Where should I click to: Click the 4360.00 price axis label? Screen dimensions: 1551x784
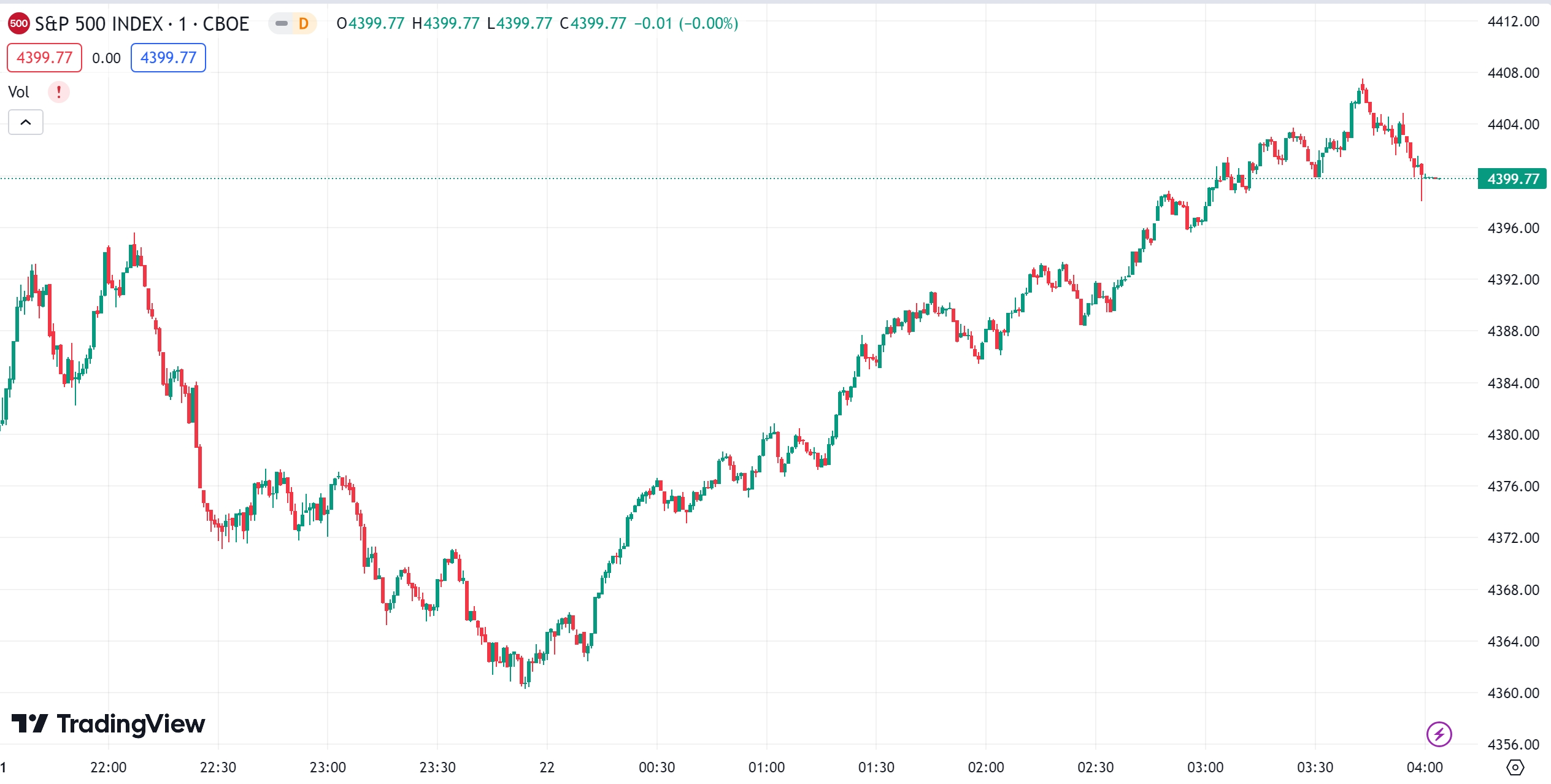click(x=1513, y=693)
